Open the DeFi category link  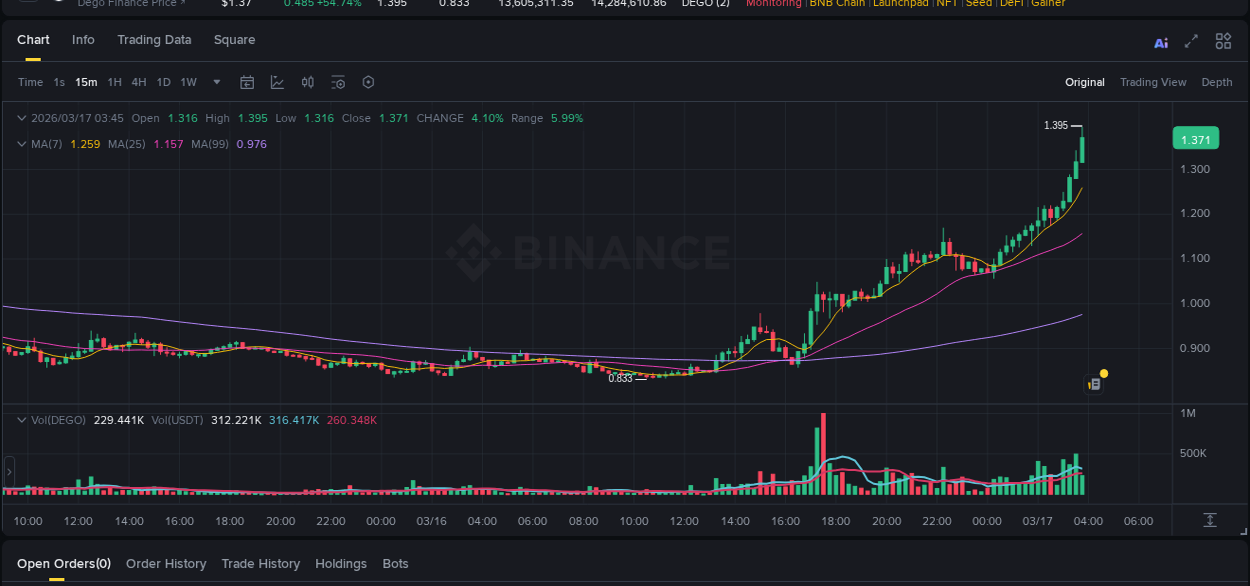[1010, 3]
